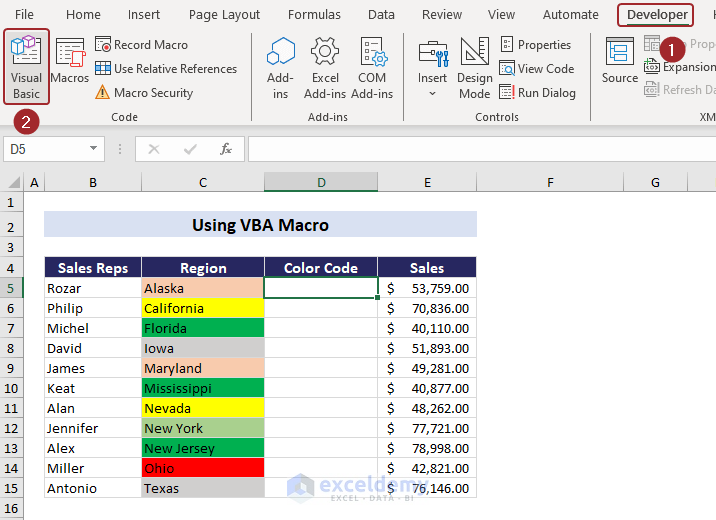Switch to the Insert ribbon tab
Screen dimensions: 716x520
pos(144,15)
